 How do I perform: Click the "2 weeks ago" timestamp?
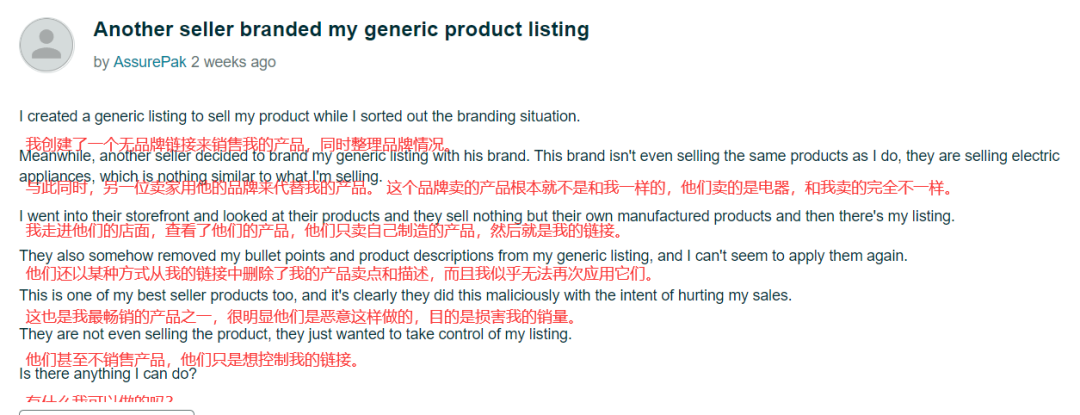[x=233, y=62]
